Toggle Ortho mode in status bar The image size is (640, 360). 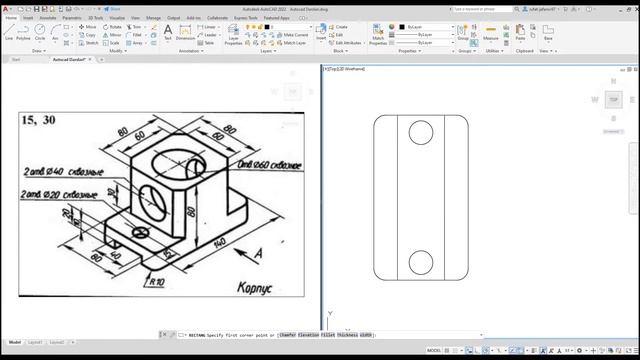coord(477,351)
